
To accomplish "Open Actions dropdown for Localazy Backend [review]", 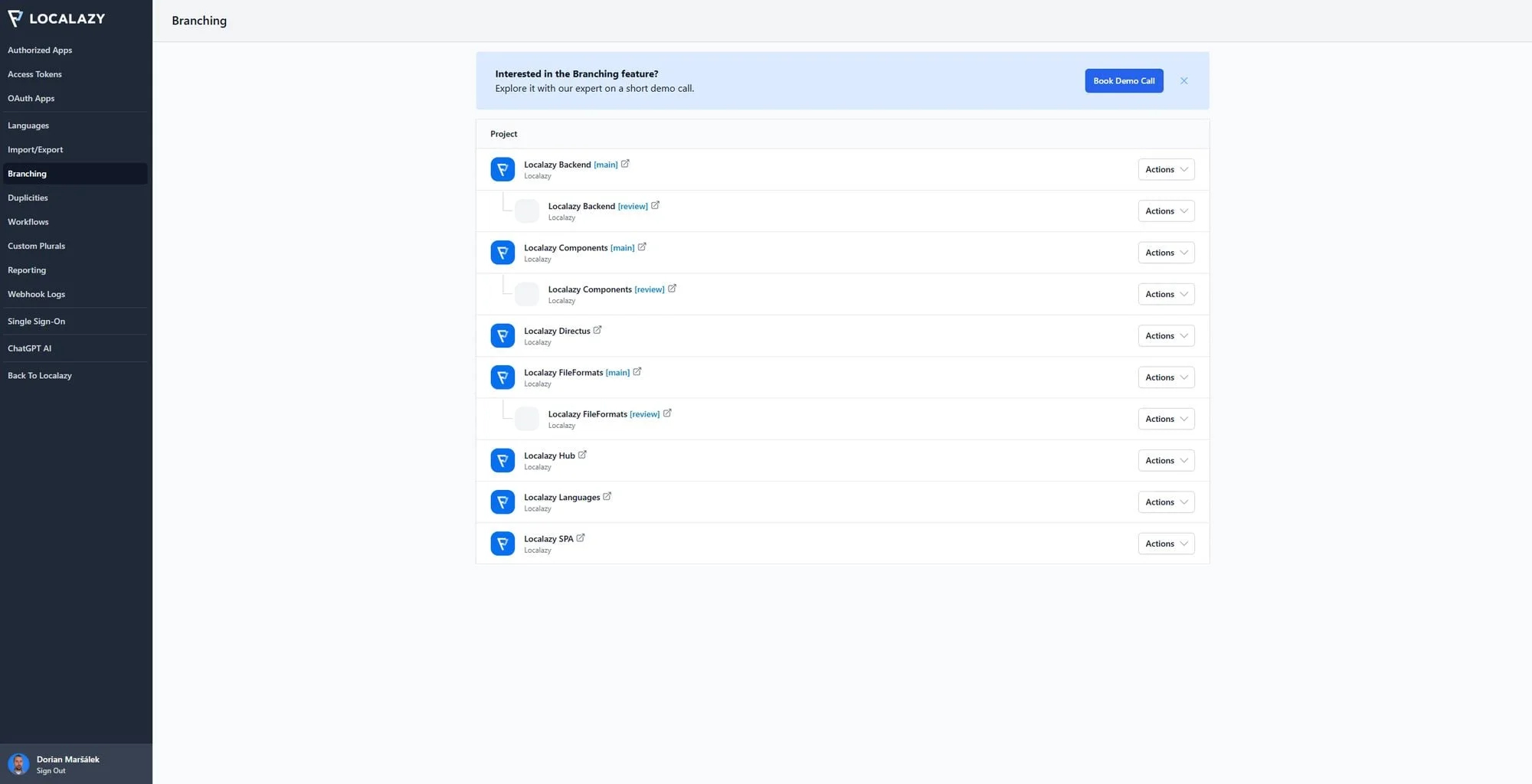I will pos(1166,211).
